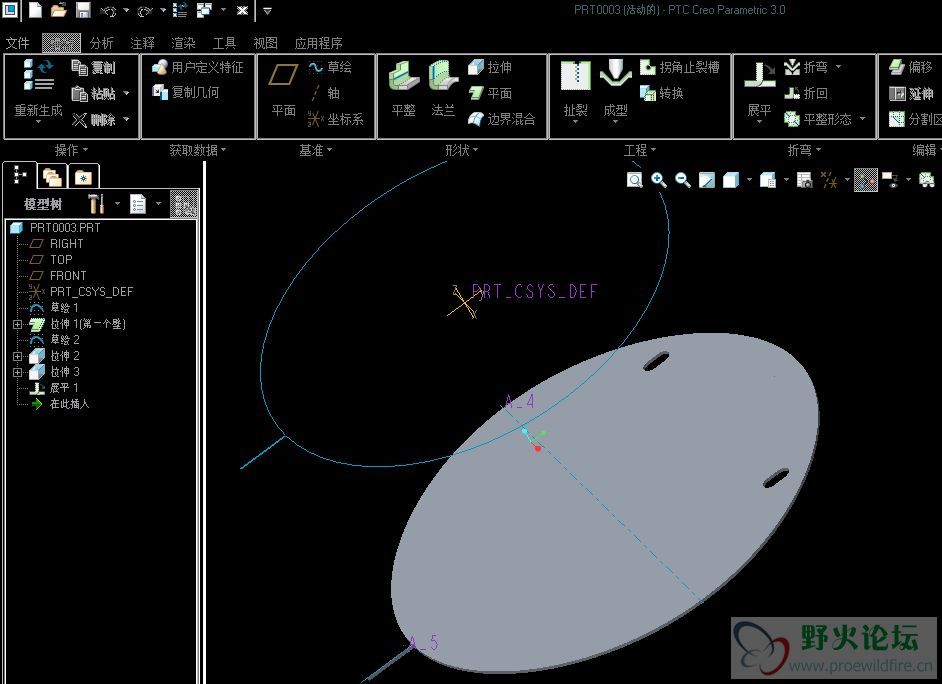Select the 边界混合 boundary blend tool
Viewport: 942px width, 684px height.
(x=501, y=119)
